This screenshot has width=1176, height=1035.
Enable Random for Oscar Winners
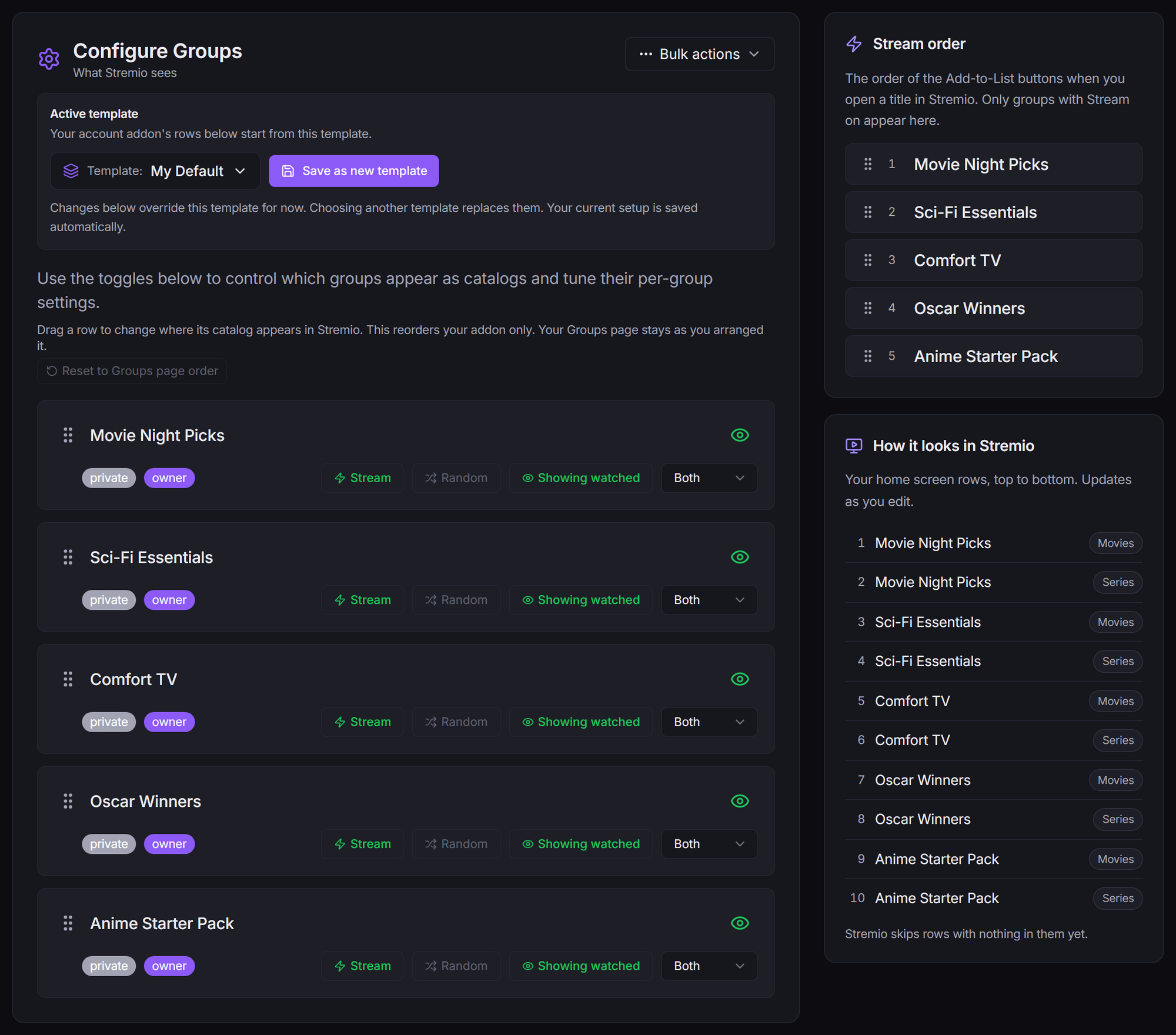pyautogui.click(x=456, y=844)
